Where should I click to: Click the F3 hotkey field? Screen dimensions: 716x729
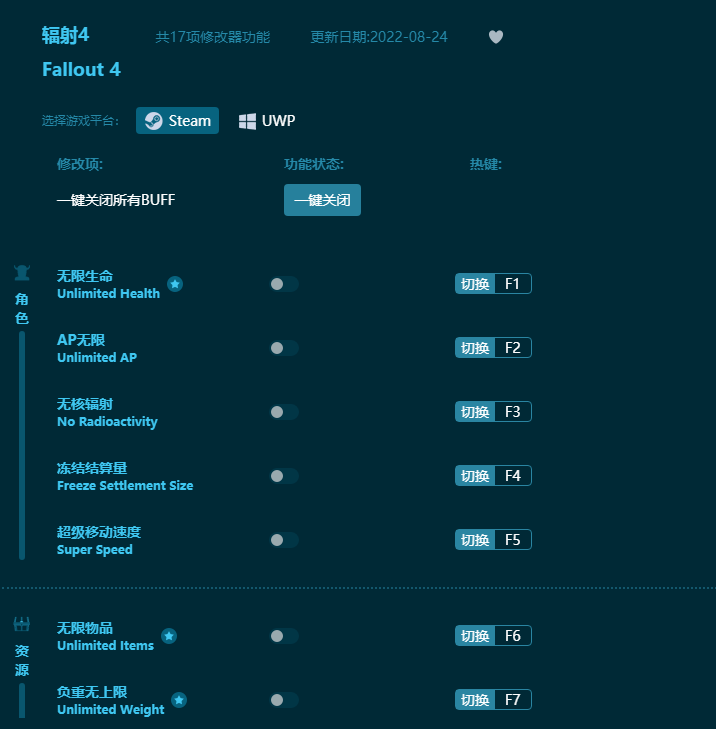[513, 411]
